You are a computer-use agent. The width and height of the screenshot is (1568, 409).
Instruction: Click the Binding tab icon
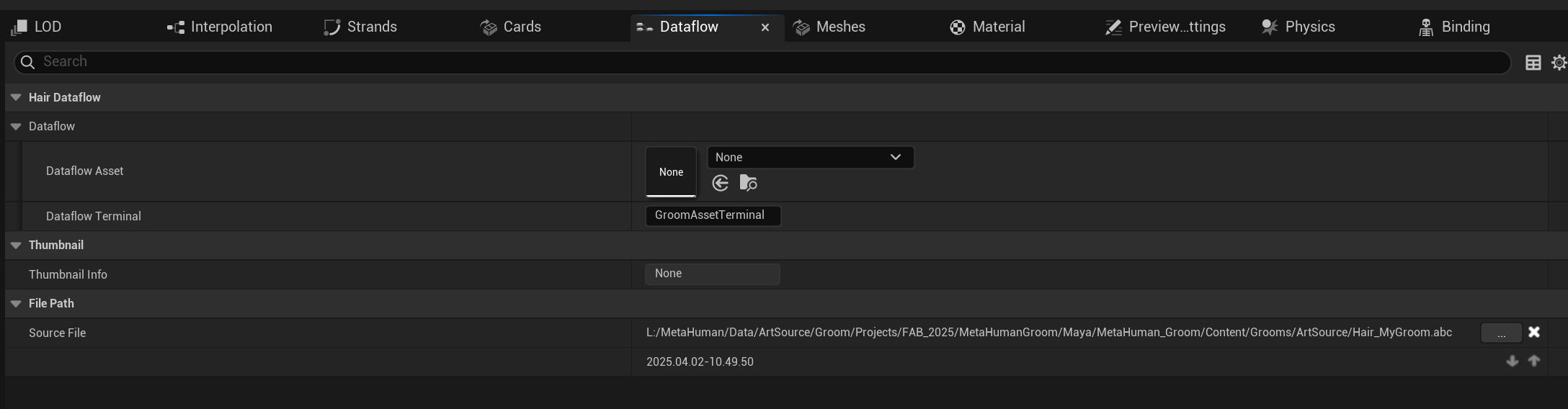pos(1426,27)
